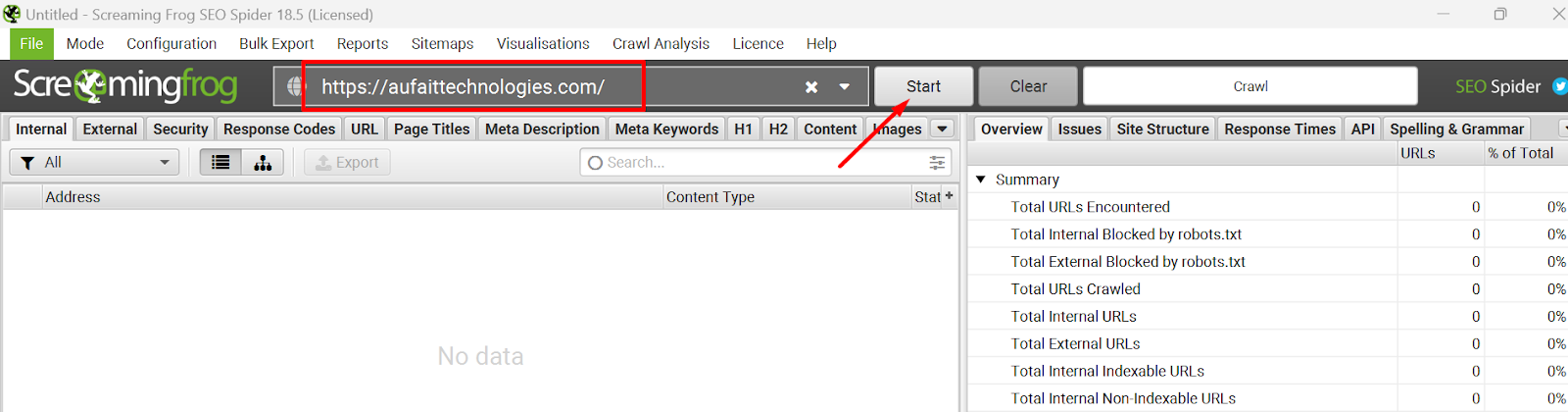Select the Overview tab

click(1011, 129)
